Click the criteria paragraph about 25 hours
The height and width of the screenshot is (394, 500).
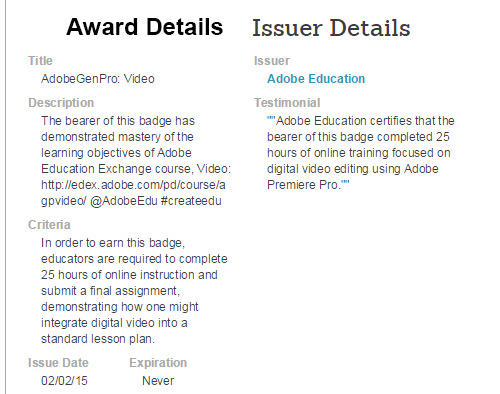134,291
